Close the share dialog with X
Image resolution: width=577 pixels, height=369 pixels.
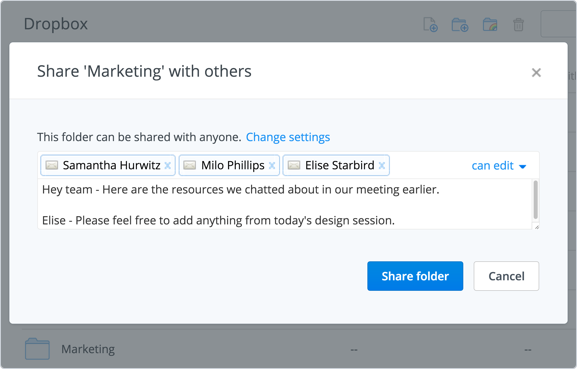click(x=536, y=72)
